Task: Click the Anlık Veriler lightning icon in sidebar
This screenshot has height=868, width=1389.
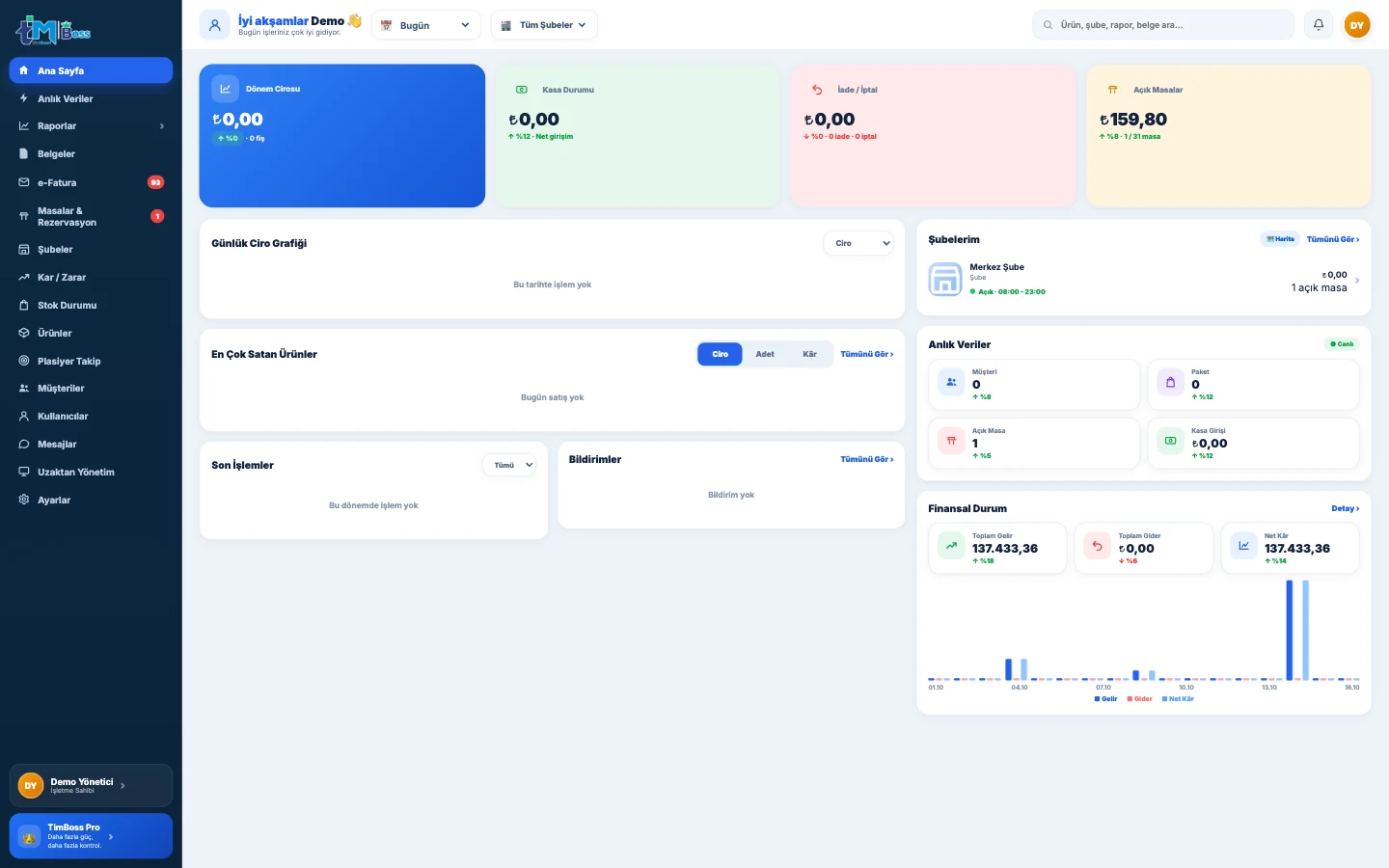Action: (x=24, y=98)
